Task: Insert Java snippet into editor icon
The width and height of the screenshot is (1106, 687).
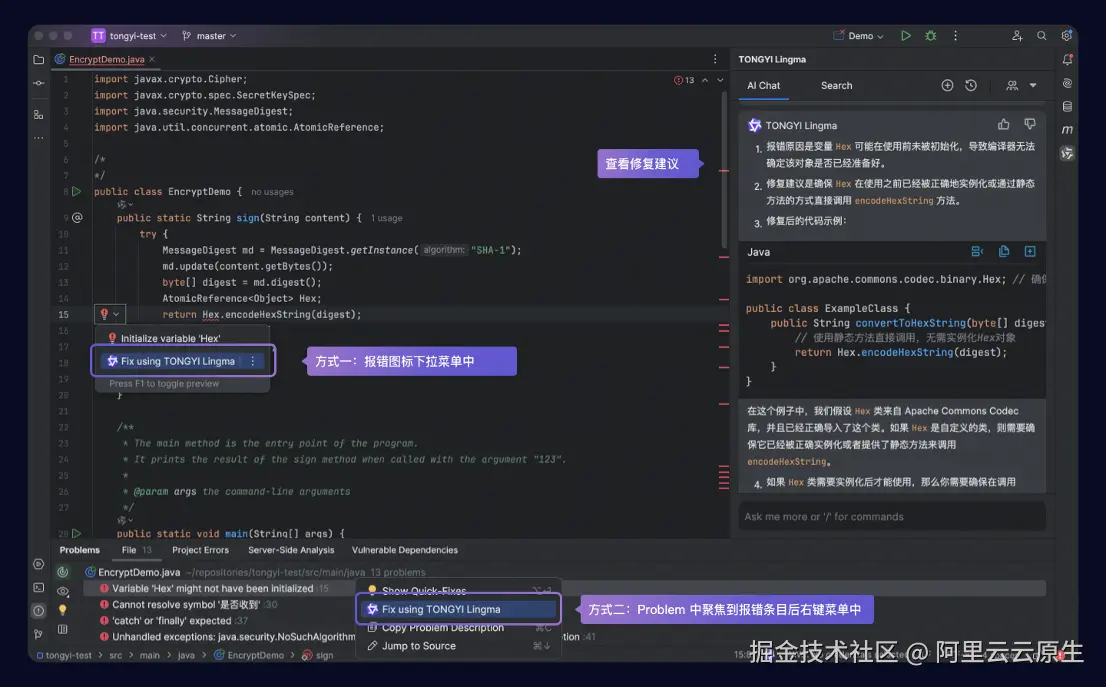Action: click(x=977, y=252)
